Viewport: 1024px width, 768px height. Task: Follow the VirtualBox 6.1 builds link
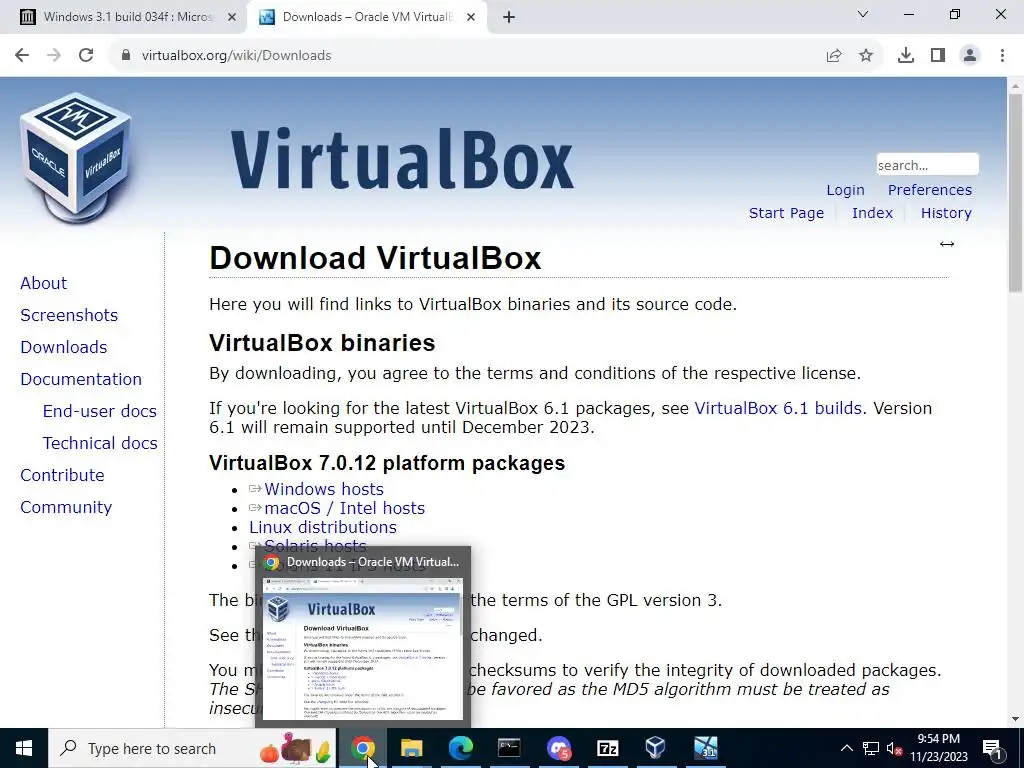(x=778, y=408)
